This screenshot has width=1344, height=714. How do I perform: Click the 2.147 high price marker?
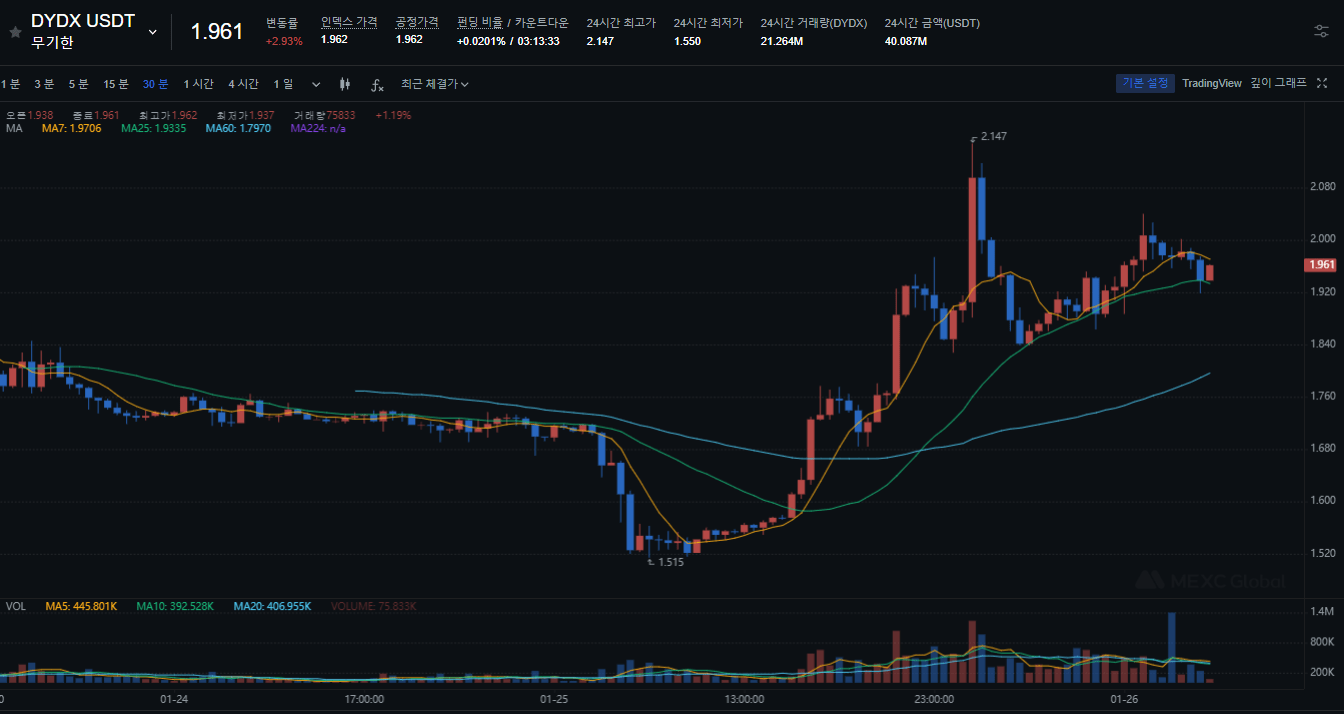[x=993, y=136]
